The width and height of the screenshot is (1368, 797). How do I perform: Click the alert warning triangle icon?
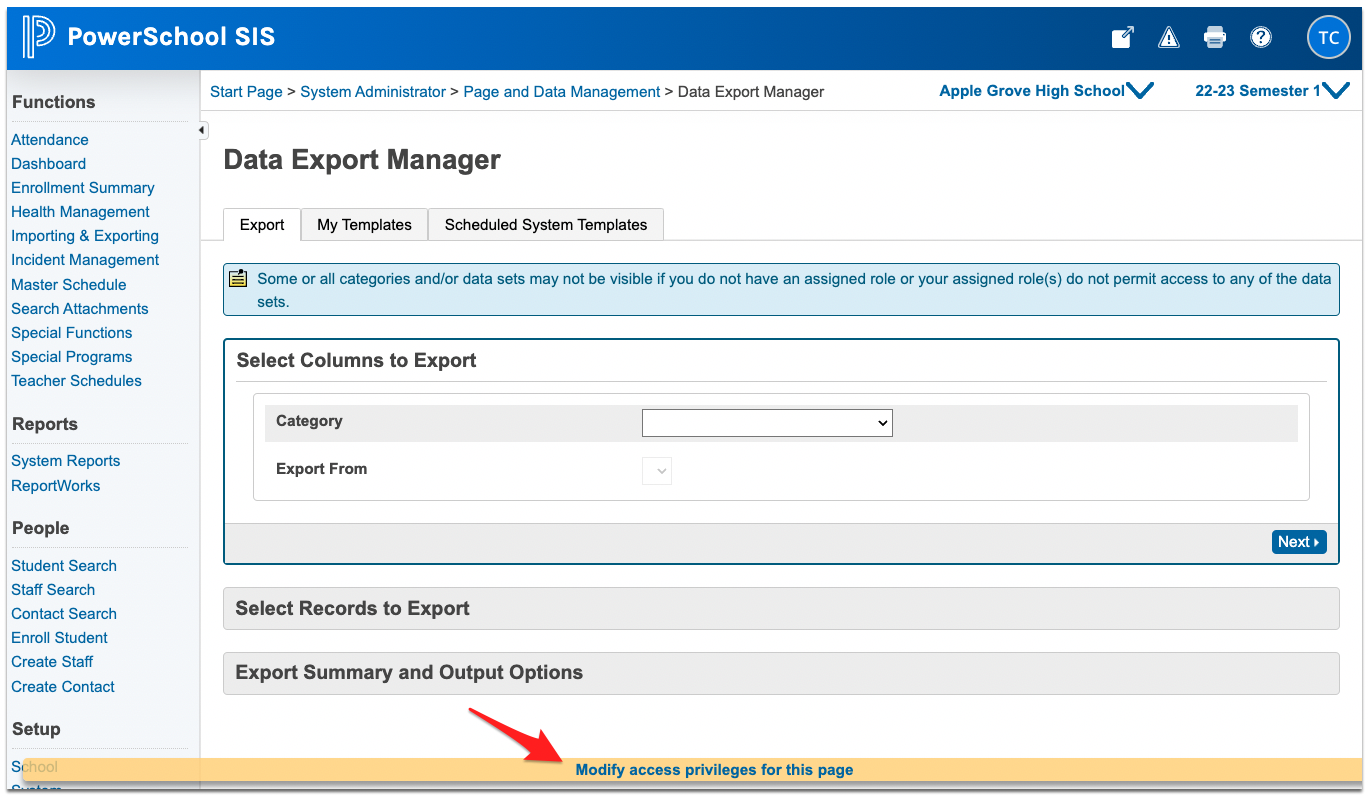point(1168,38)
